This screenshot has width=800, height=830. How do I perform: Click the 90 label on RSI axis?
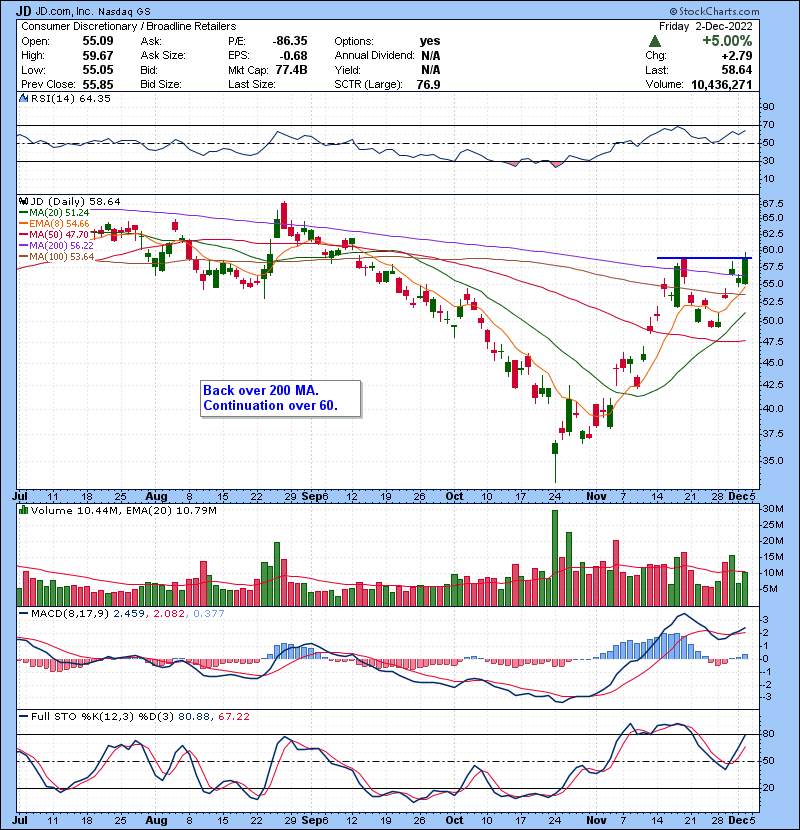pyautogui.click(x=768, y=107)
